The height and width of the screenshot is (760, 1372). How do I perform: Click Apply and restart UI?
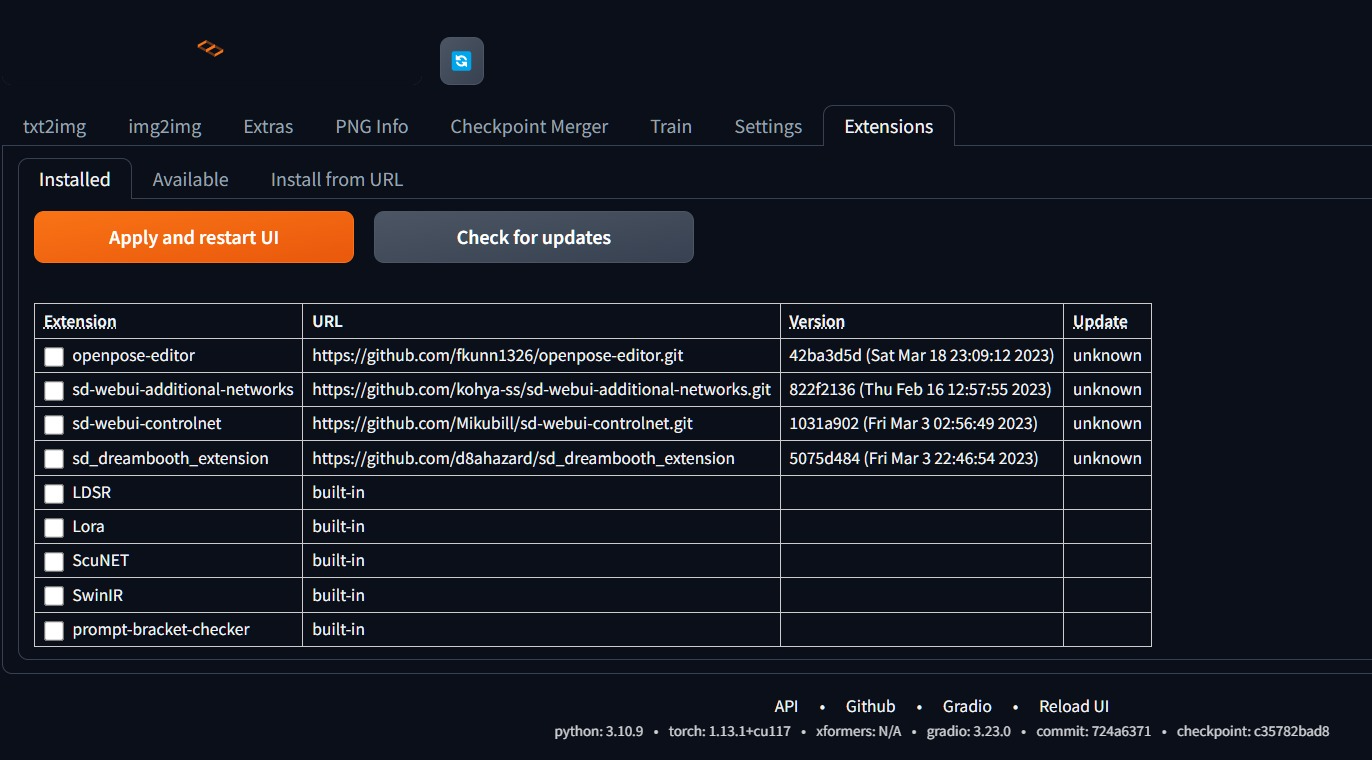193,237
